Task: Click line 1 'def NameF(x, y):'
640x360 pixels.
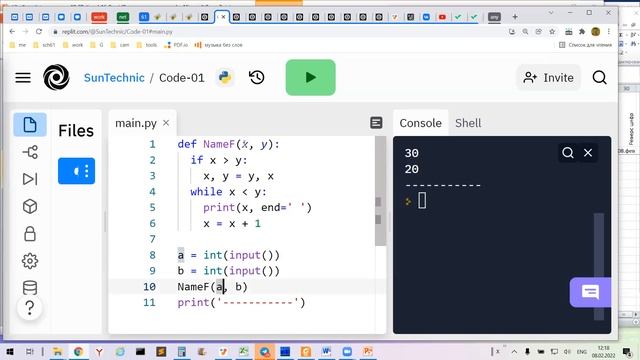Action: click(x=229, y=144)
